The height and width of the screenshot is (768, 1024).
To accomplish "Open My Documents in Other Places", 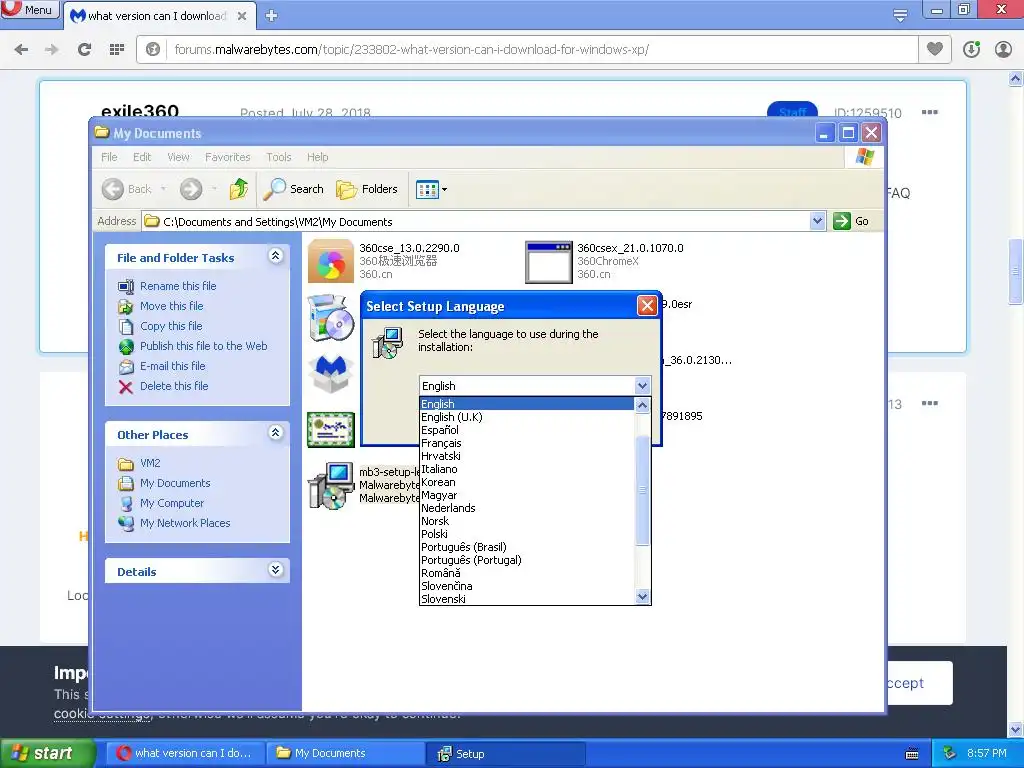I will click(175, 483).
